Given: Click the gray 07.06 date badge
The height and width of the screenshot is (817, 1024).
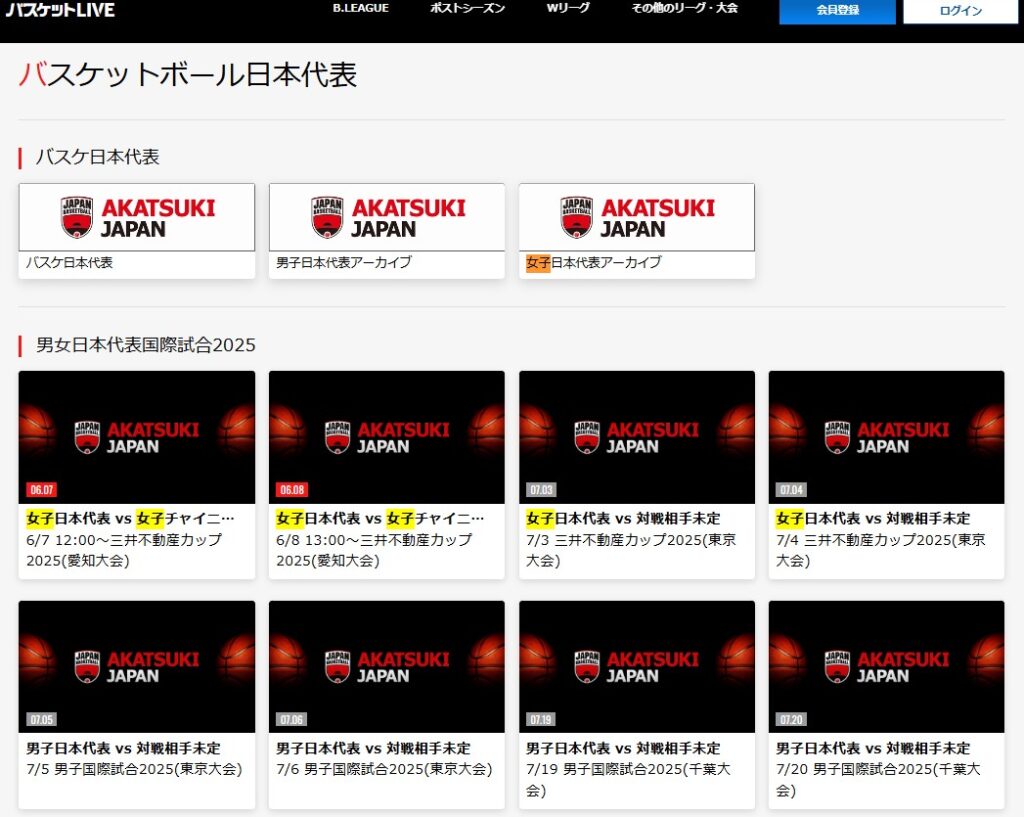Looking at the screenshot, I should click(x=292, y=720).
